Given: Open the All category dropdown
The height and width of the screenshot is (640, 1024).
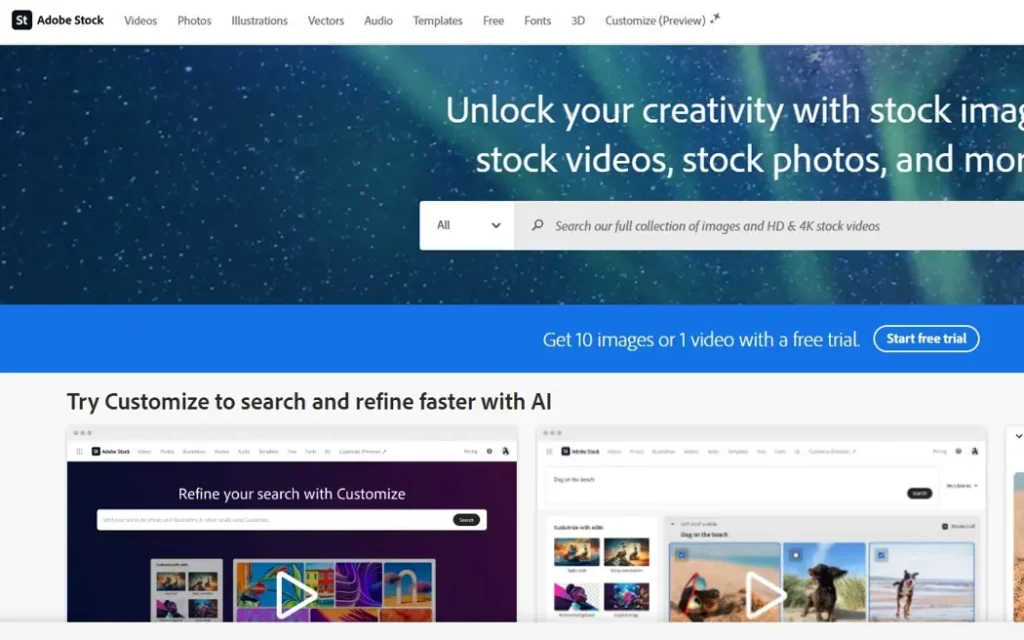Looking at the screenshot, I should [467, 225].
